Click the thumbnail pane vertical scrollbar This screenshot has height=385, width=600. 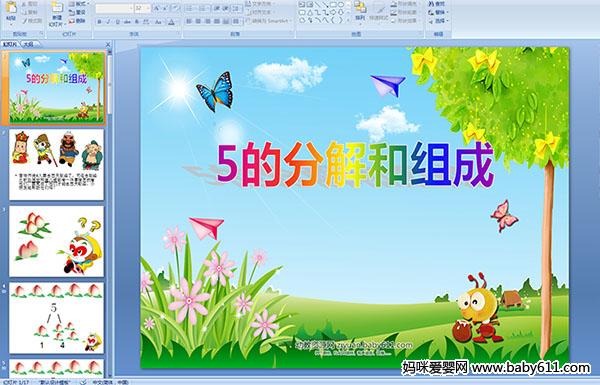pos(110,210)
